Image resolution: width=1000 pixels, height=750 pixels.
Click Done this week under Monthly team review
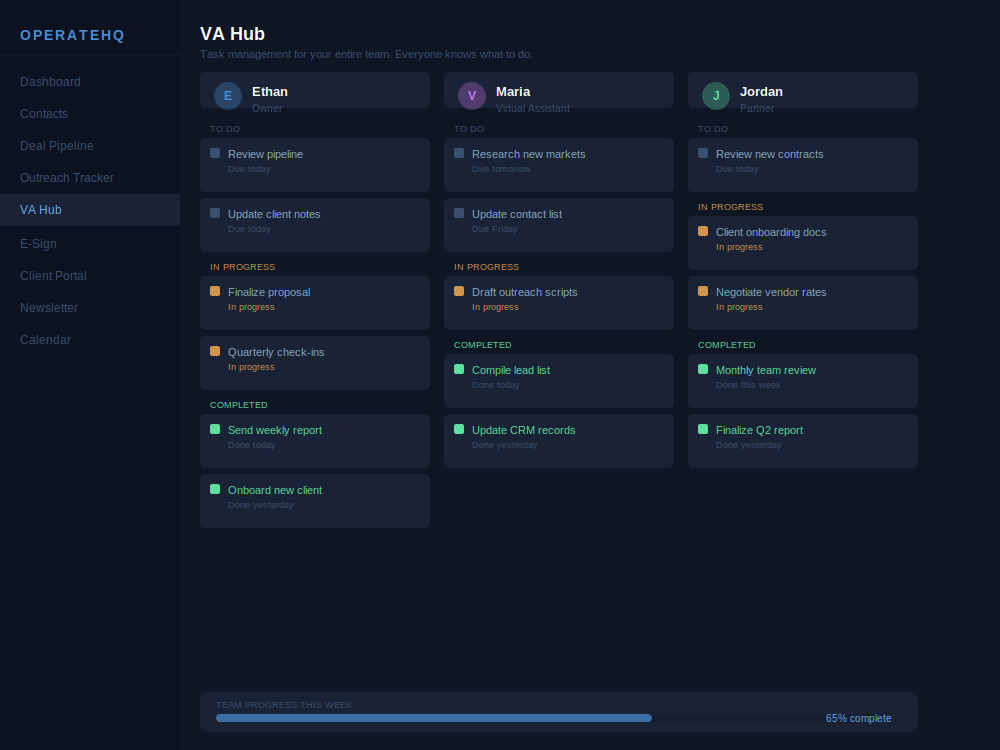[x=748, y=385]
